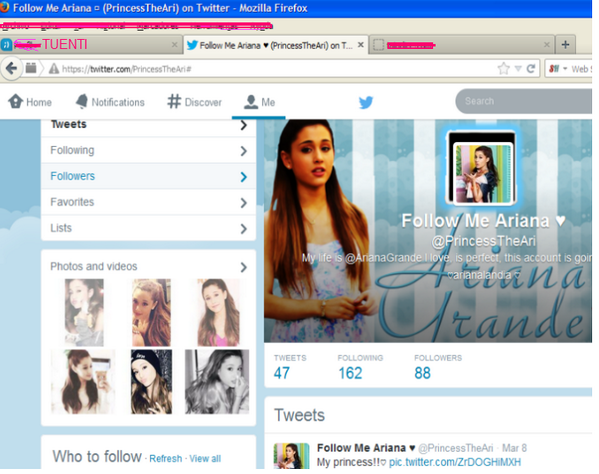
Task: Open the Home navigation item
Action: click(30, 102)
